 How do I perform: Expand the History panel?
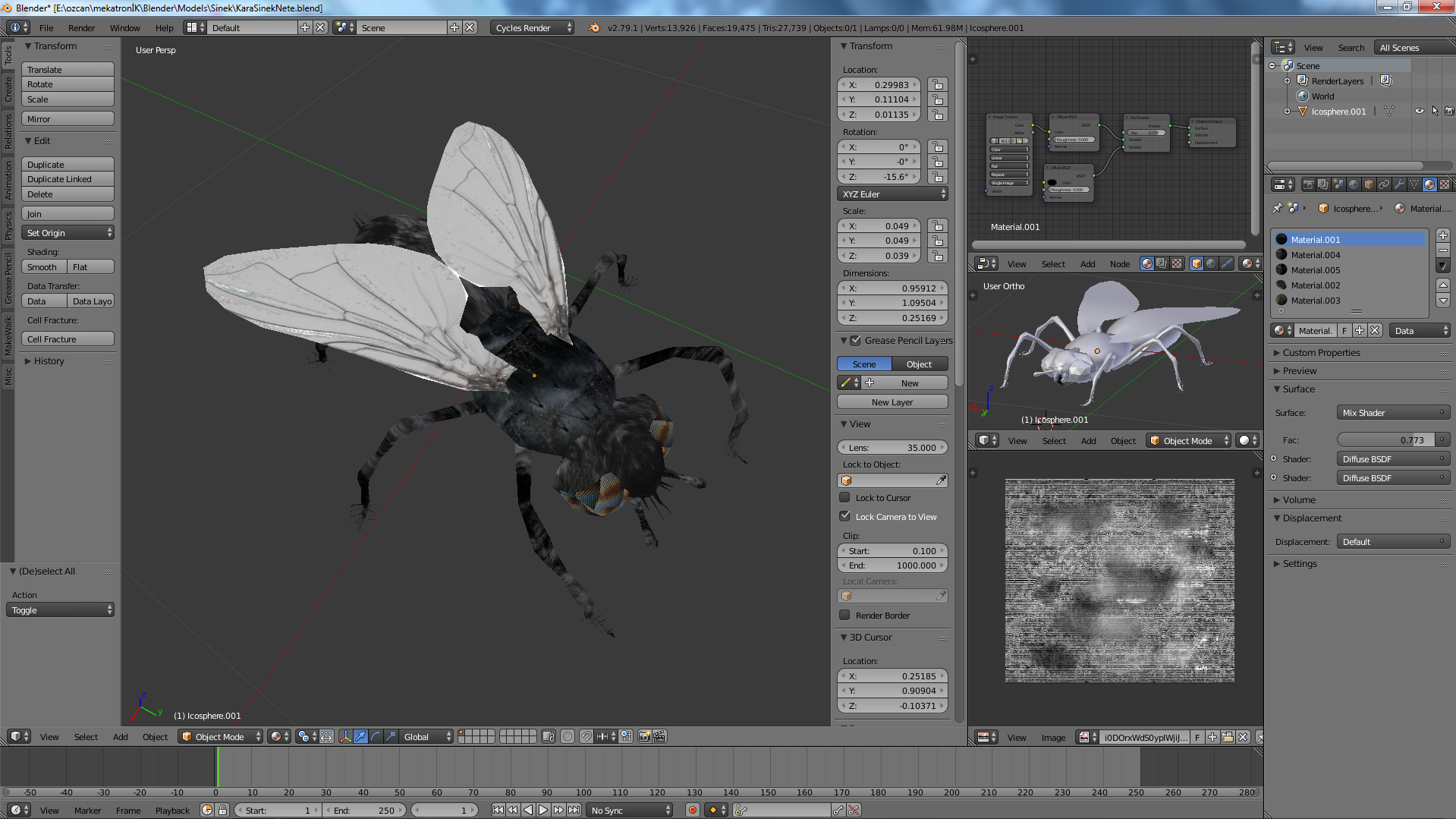(49, 361)
